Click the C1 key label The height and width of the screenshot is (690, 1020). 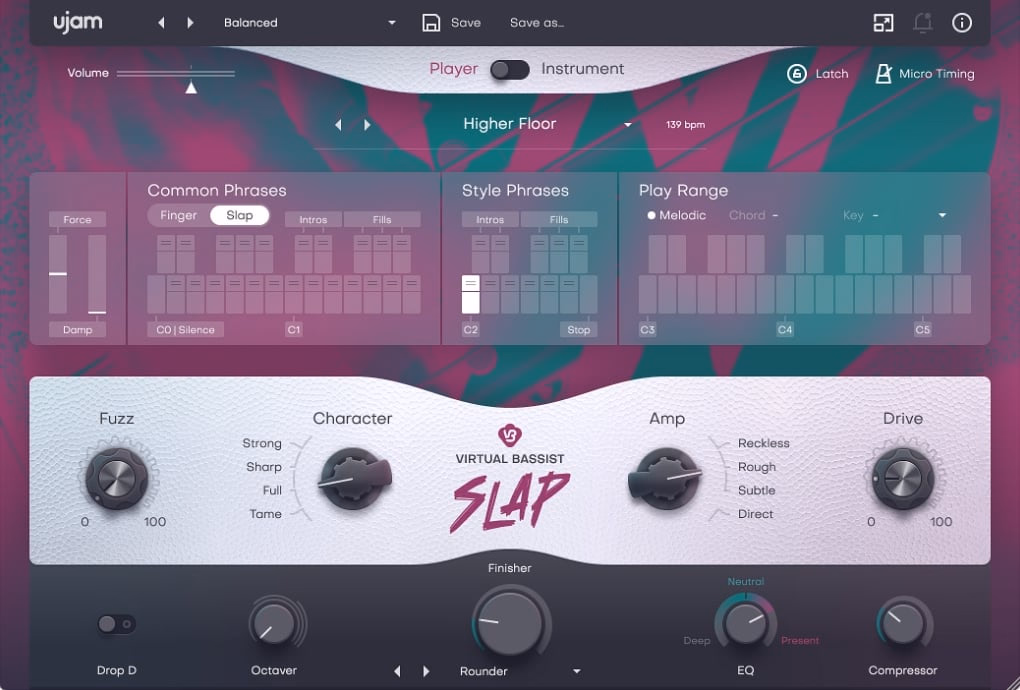294,330
